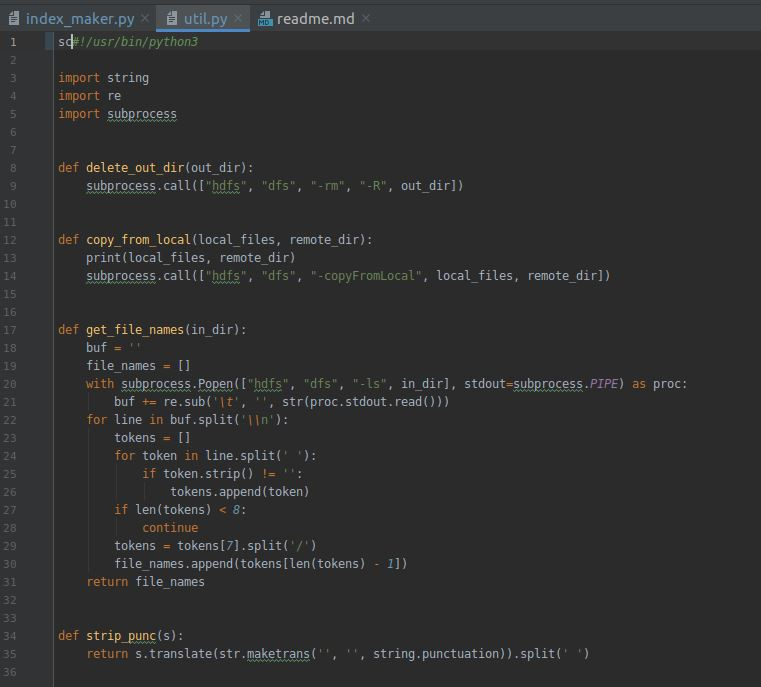The image size is (761, 687).
Task: Click 'len(tokens)' on line 27
Action: (173, 509)
